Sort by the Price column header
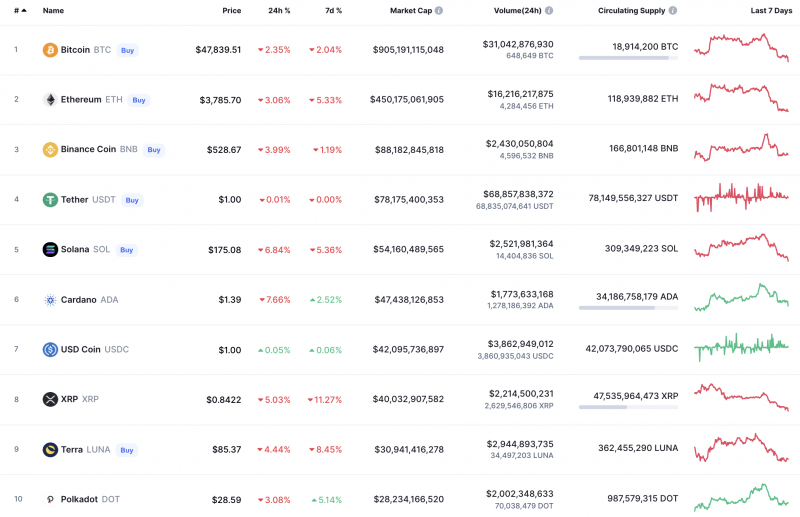 [231, 11]
